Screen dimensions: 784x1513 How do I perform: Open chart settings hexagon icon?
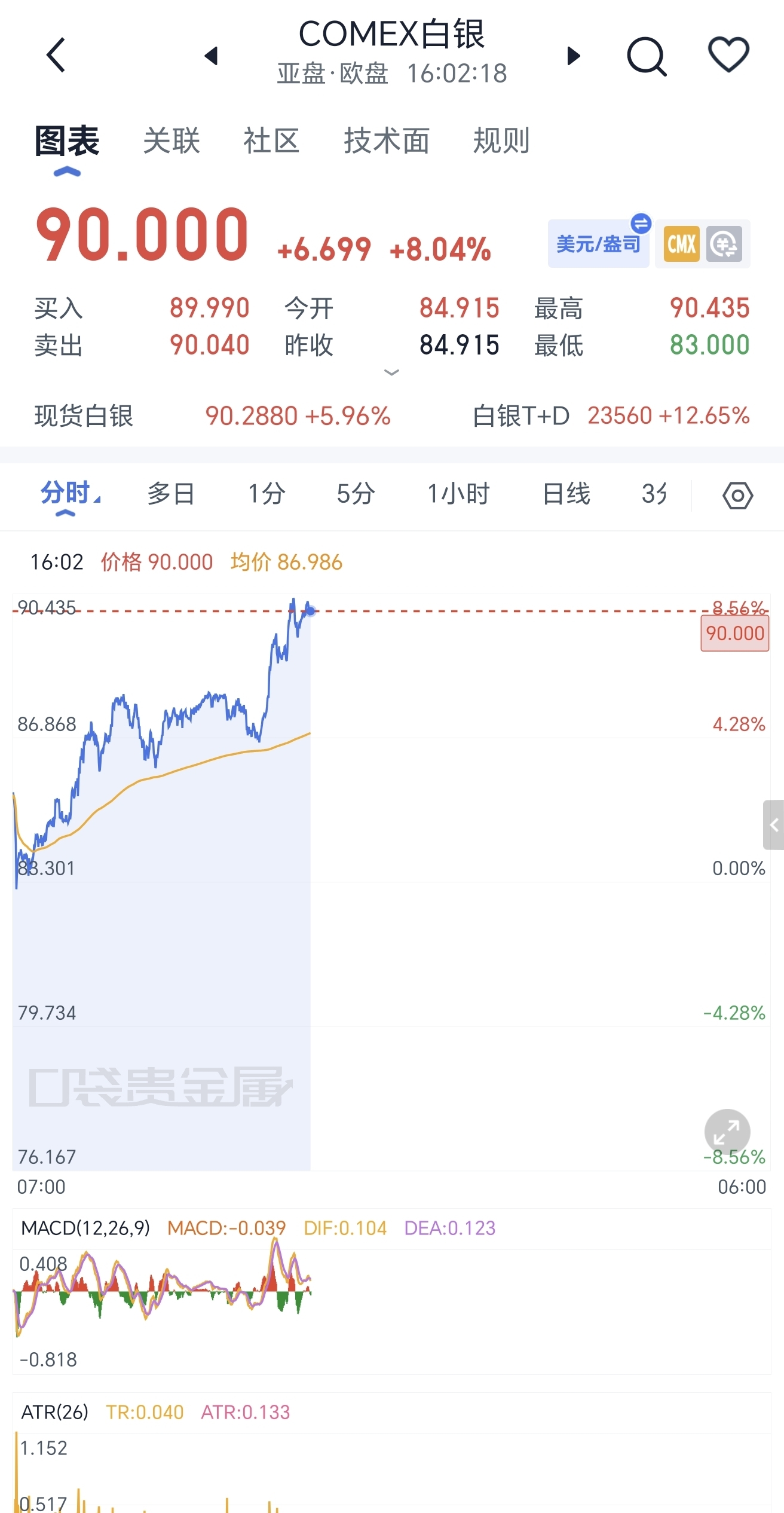coord(738,496)
